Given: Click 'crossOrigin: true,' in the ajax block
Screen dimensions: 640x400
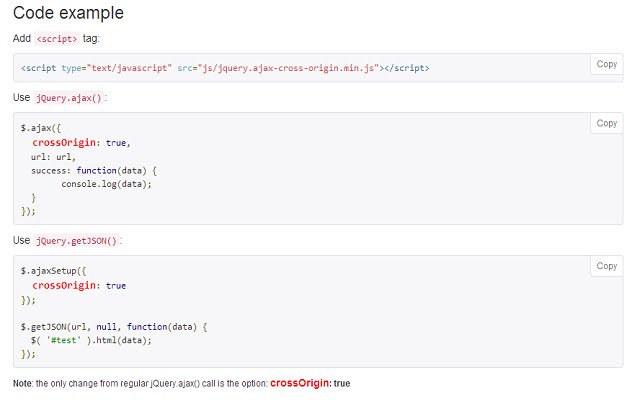Looking at the screenshot, I should click(81, 142).
